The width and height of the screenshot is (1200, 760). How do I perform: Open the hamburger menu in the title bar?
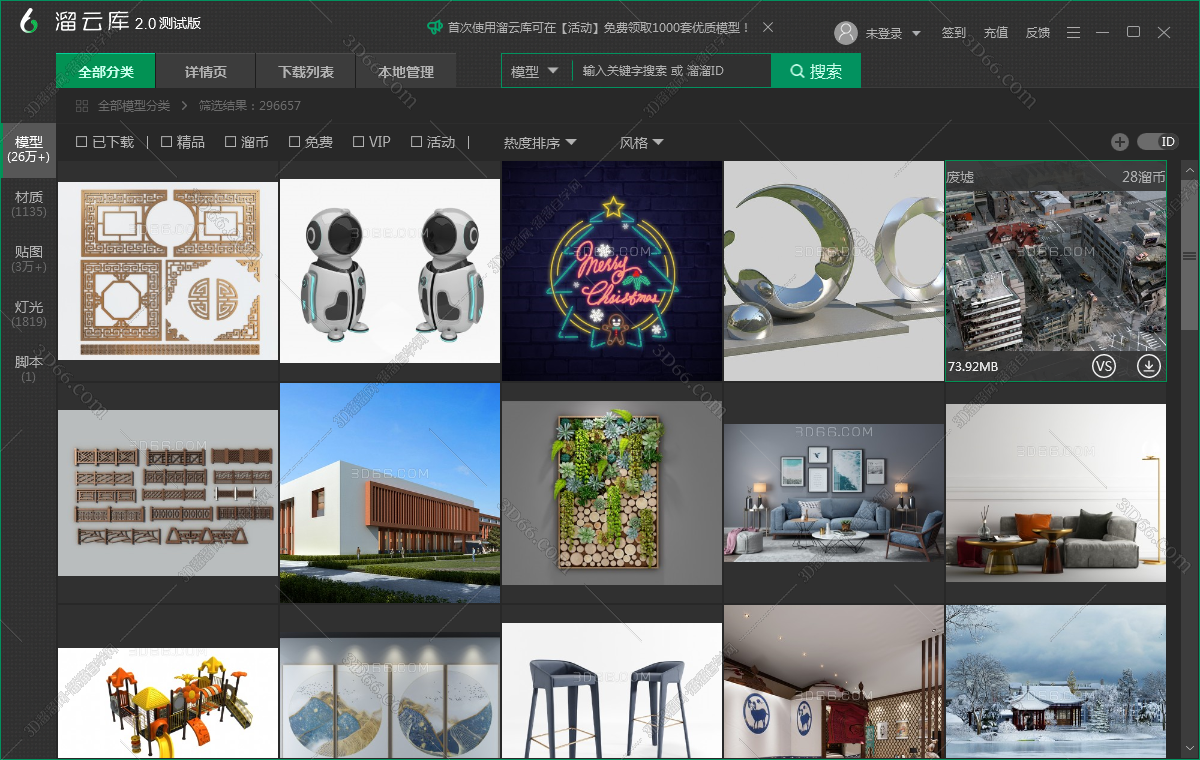coord(1073,33)
